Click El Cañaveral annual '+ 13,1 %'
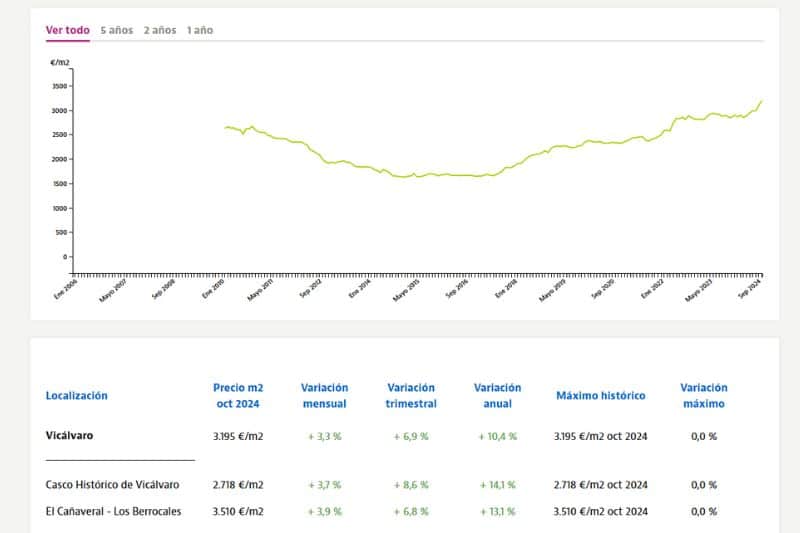 click(x=497, y=512)
